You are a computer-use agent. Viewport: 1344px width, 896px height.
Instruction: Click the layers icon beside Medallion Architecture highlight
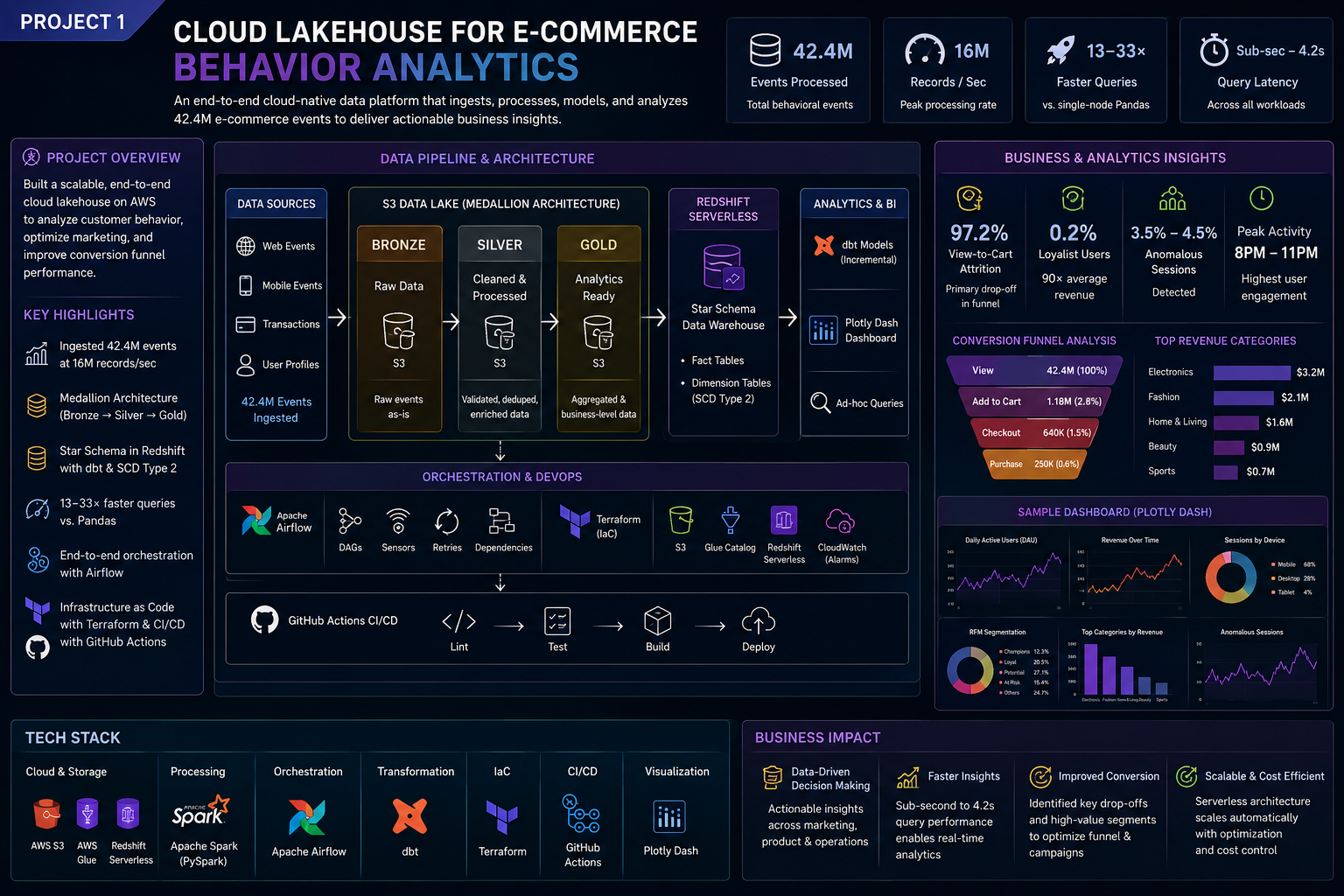tap(37, 406)
